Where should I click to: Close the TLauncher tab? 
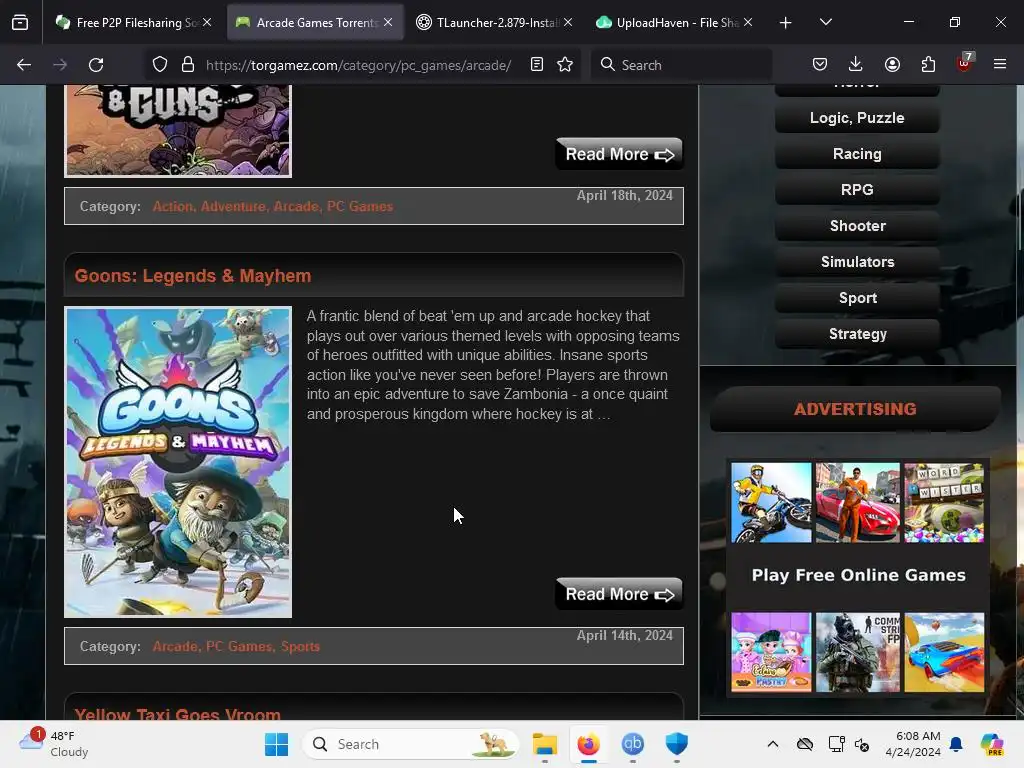point(568,22)
